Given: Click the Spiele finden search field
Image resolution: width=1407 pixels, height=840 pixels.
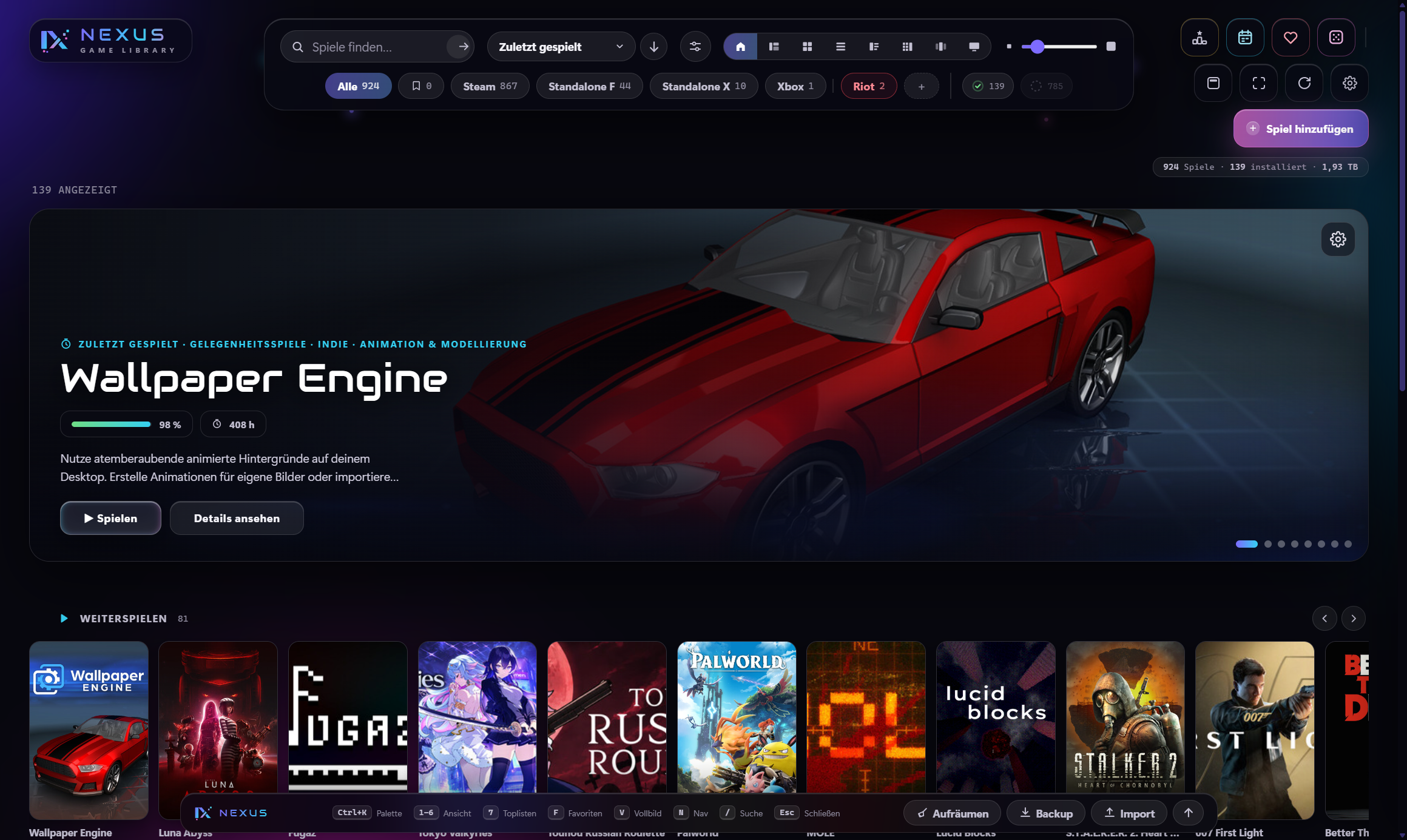Looking at the screenshot, I should click(377, 47).
